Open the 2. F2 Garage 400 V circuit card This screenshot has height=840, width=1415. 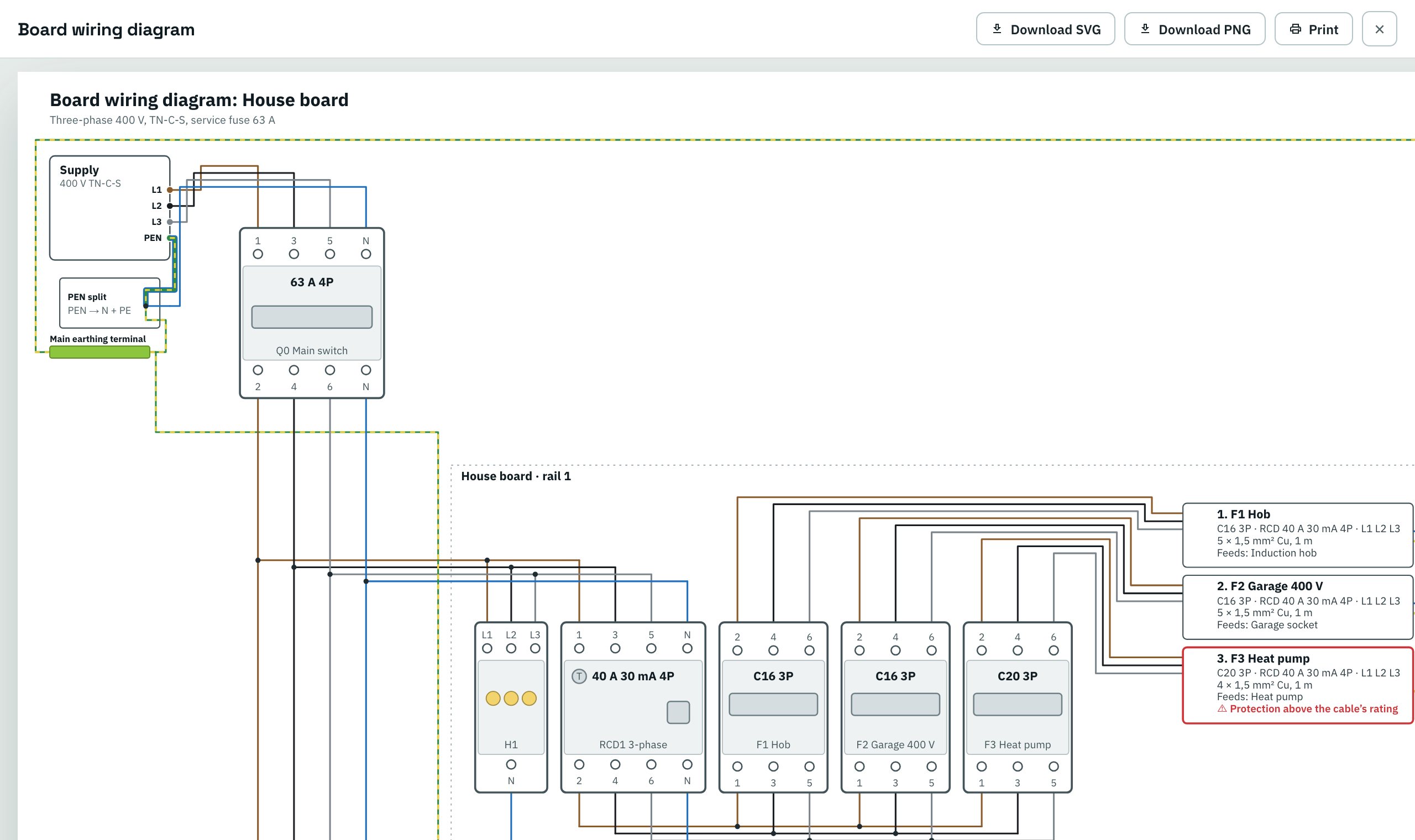(1297, 607)
